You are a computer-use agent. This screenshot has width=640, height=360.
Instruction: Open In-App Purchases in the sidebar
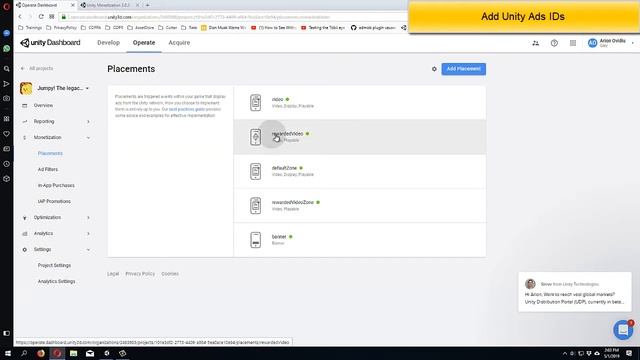point(56,185)
